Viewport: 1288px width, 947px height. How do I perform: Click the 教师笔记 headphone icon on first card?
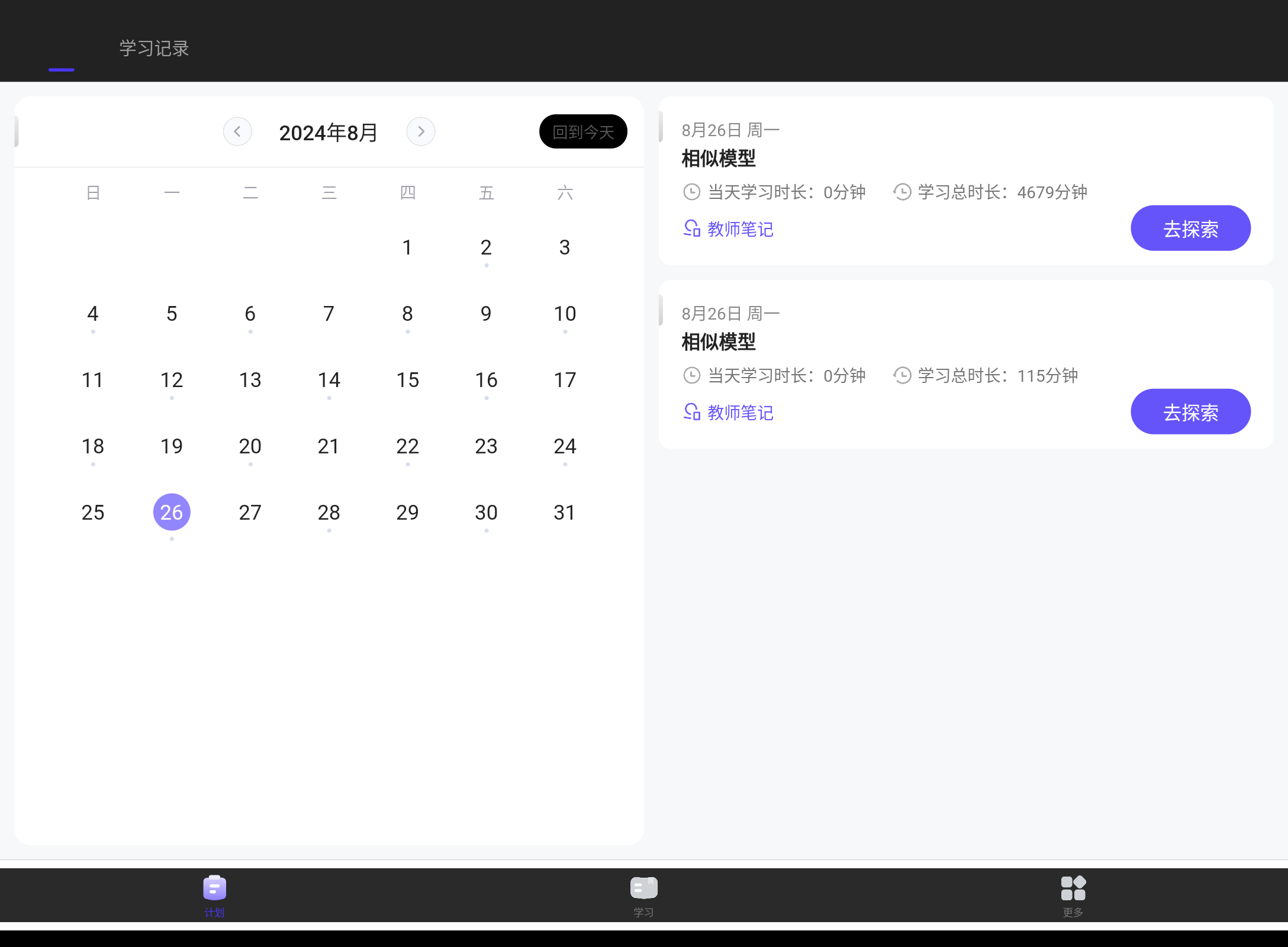click(691, 229)
